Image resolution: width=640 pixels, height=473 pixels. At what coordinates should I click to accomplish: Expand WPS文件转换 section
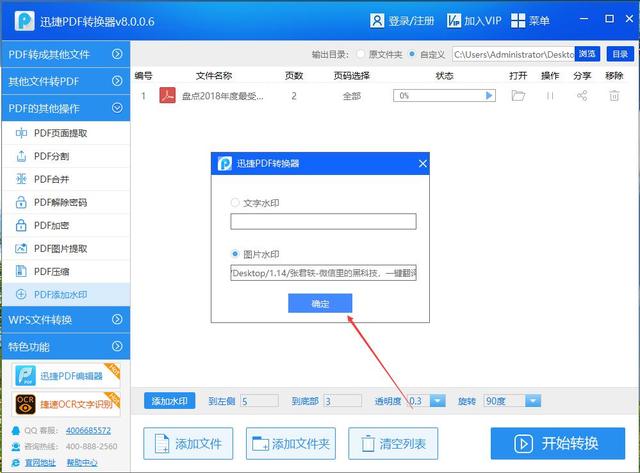(66, 320)
